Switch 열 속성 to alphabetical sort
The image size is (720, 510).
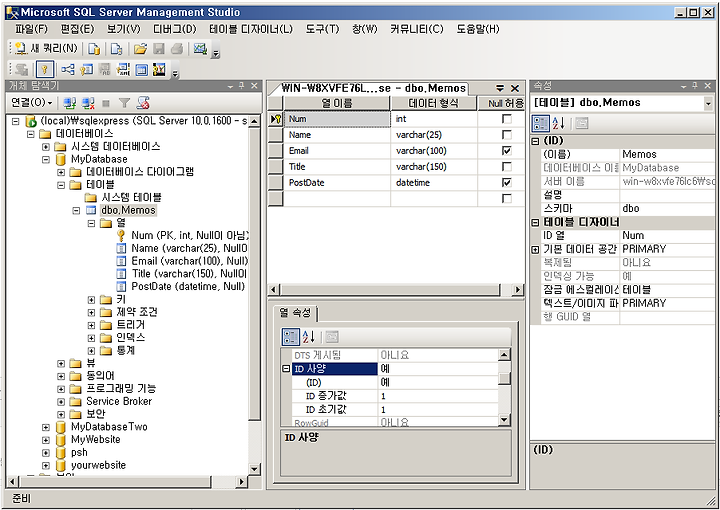pos(309,337)
